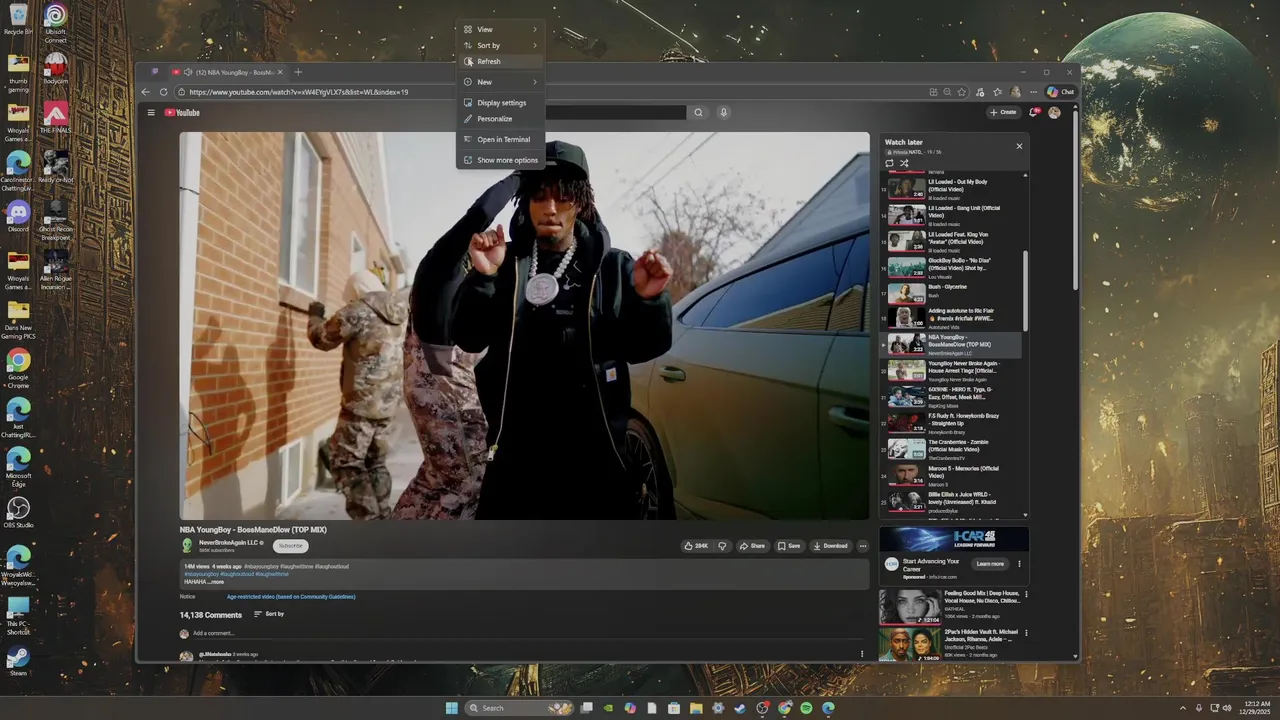Screen dimensions: 1280x720
Task: Click Learn more on I-CAR ad
Action: (990, 564)
